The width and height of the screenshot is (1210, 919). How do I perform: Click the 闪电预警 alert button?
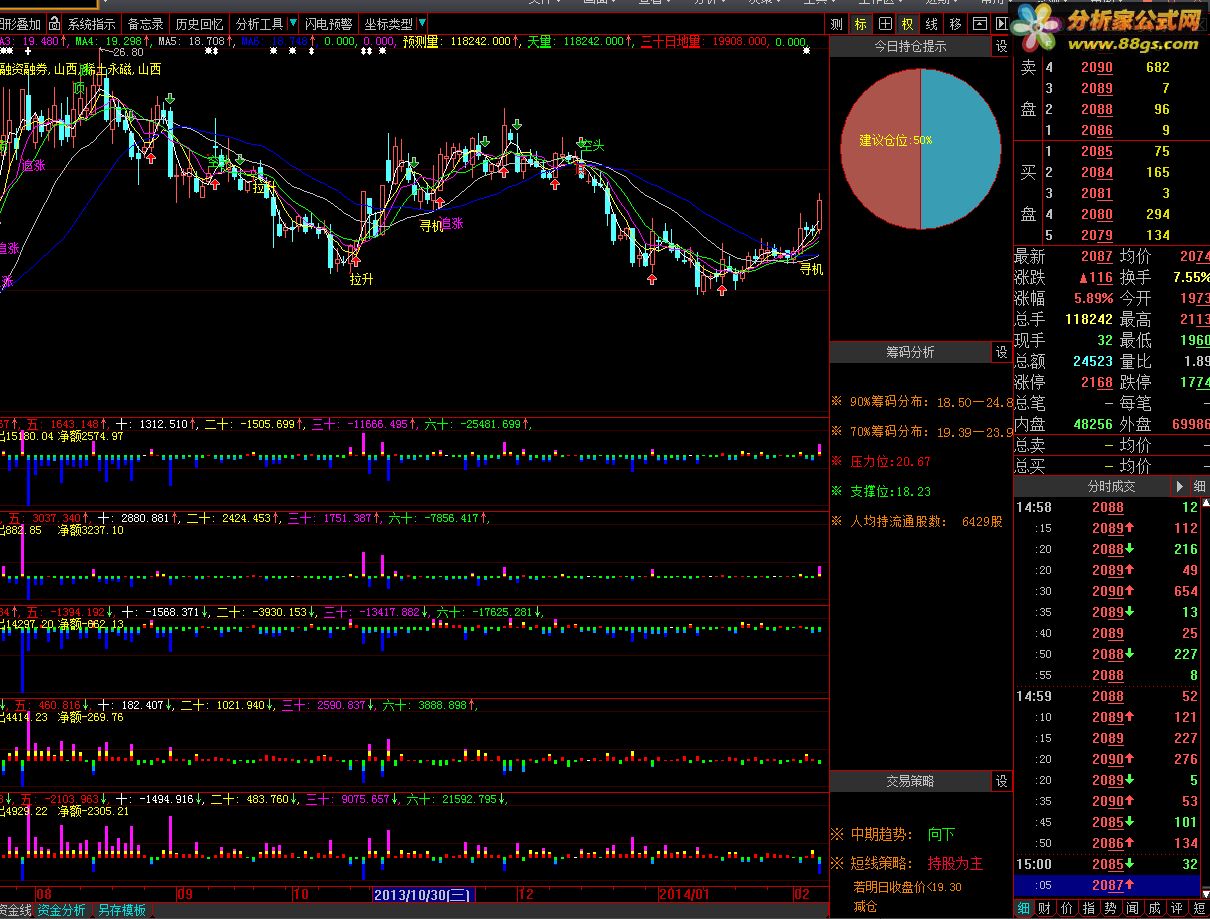point(329,24)
